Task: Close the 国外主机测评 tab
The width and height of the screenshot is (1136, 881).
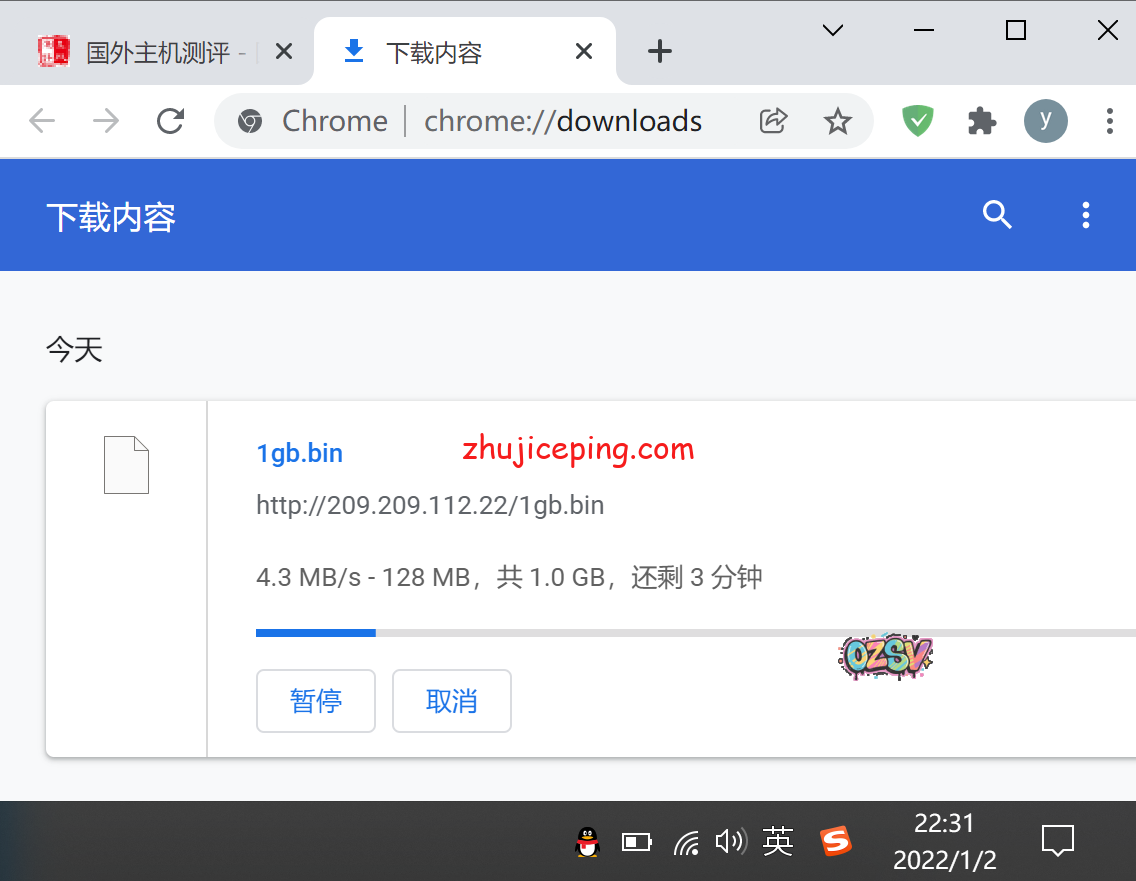Action: 284,52
